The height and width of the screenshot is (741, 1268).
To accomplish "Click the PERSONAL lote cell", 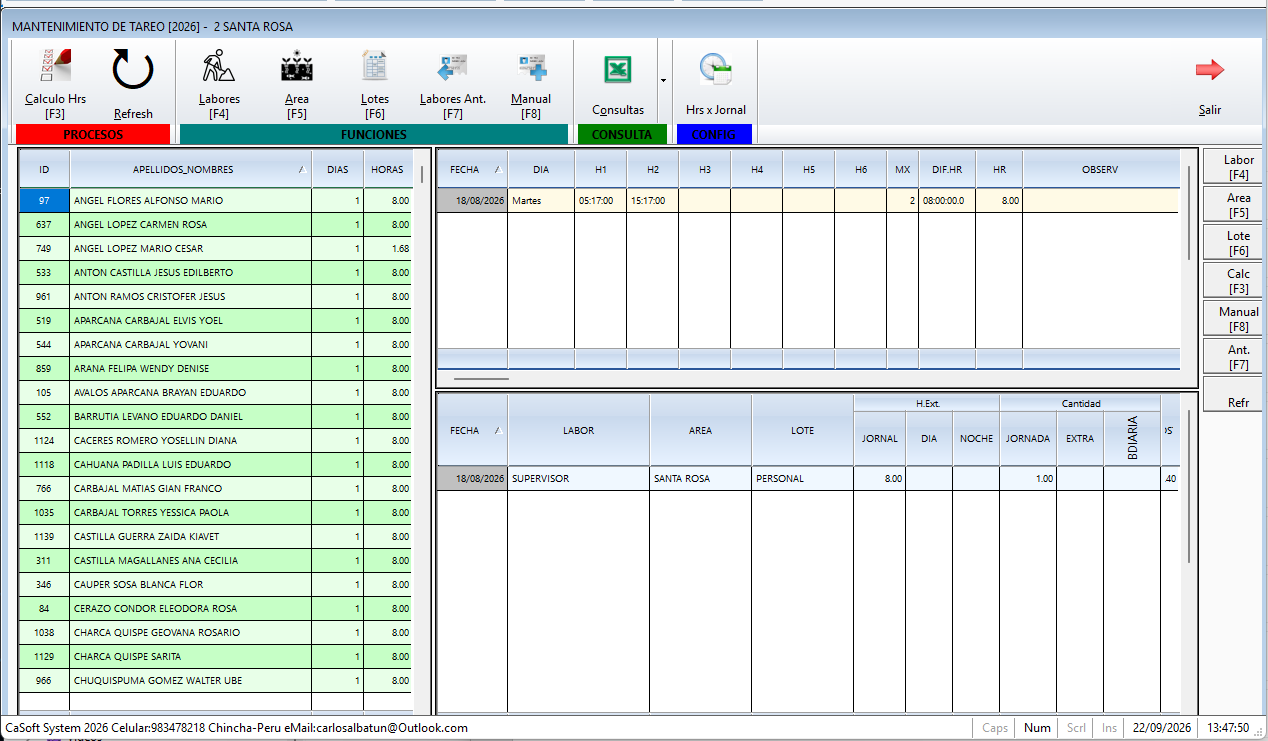I will tap(803, 478).
